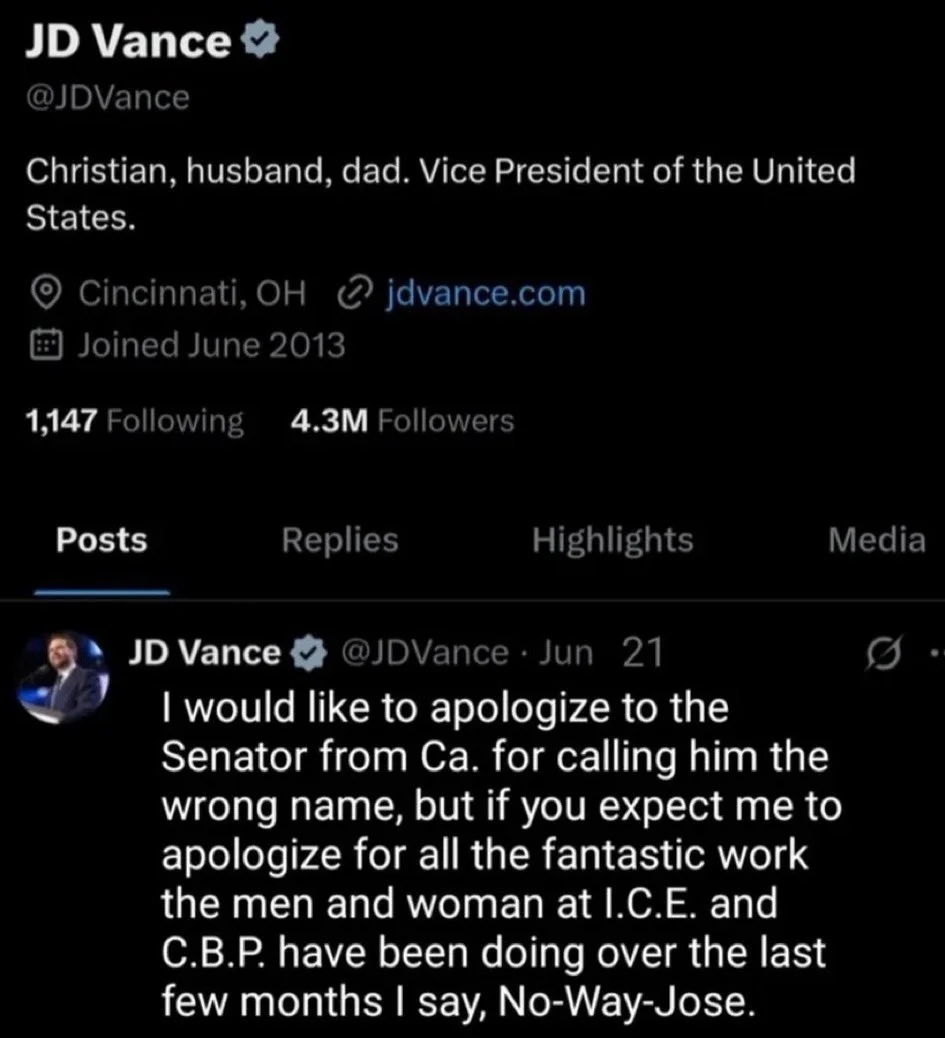View the 4.3M Followers list
The height and width of the screenshot is (1038, 945).
click(x=401, y=421)
